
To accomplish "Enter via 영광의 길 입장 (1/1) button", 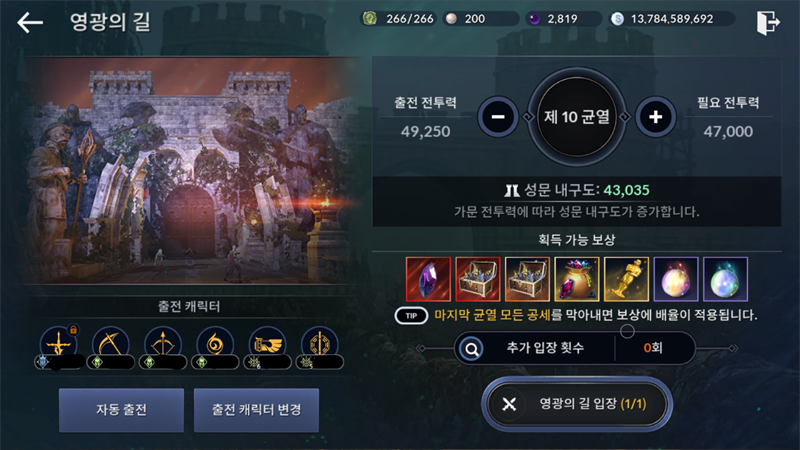I will (577, 404).
